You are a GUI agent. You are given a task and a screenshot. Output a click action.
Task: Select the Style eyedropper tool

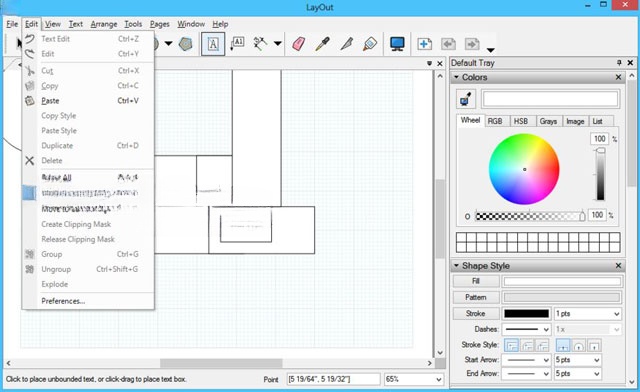click(x=322, y=44)
